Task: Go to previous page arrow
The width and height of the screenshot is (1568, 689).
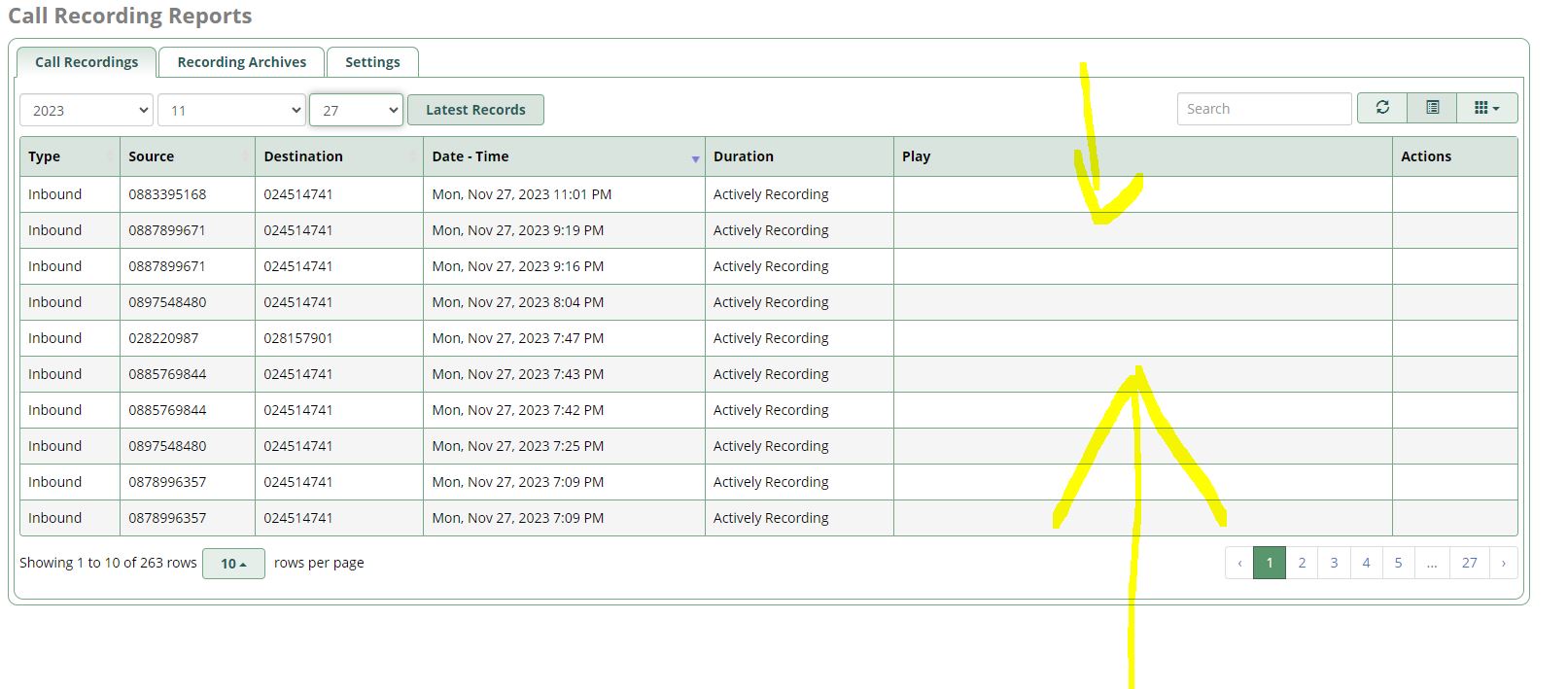Action: (1239, 563)
